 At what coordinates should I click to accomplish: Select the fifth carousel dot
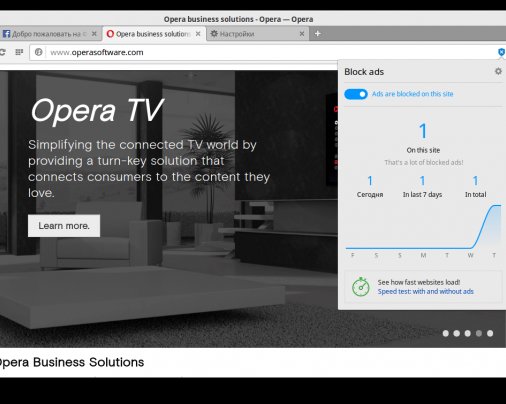click(x=490, y=333)
